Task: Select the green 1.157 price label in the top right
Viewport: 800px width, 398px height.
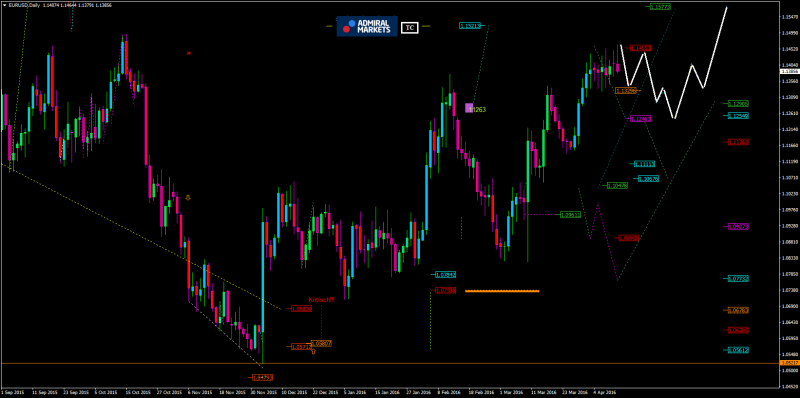Action: click(x=660, y=7)
